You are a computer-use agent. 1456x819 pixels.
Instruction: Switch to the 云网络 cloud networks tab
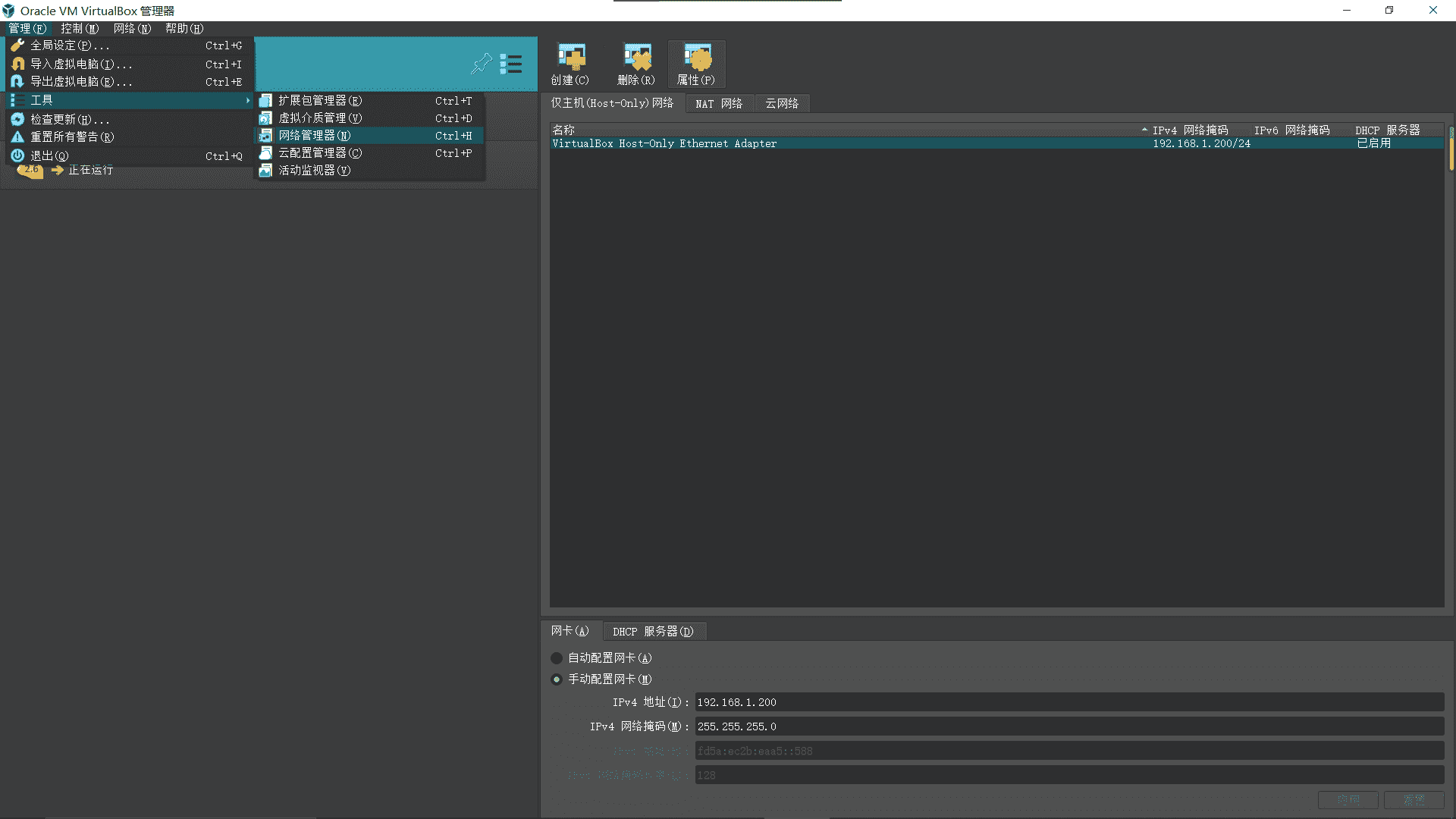782,104
